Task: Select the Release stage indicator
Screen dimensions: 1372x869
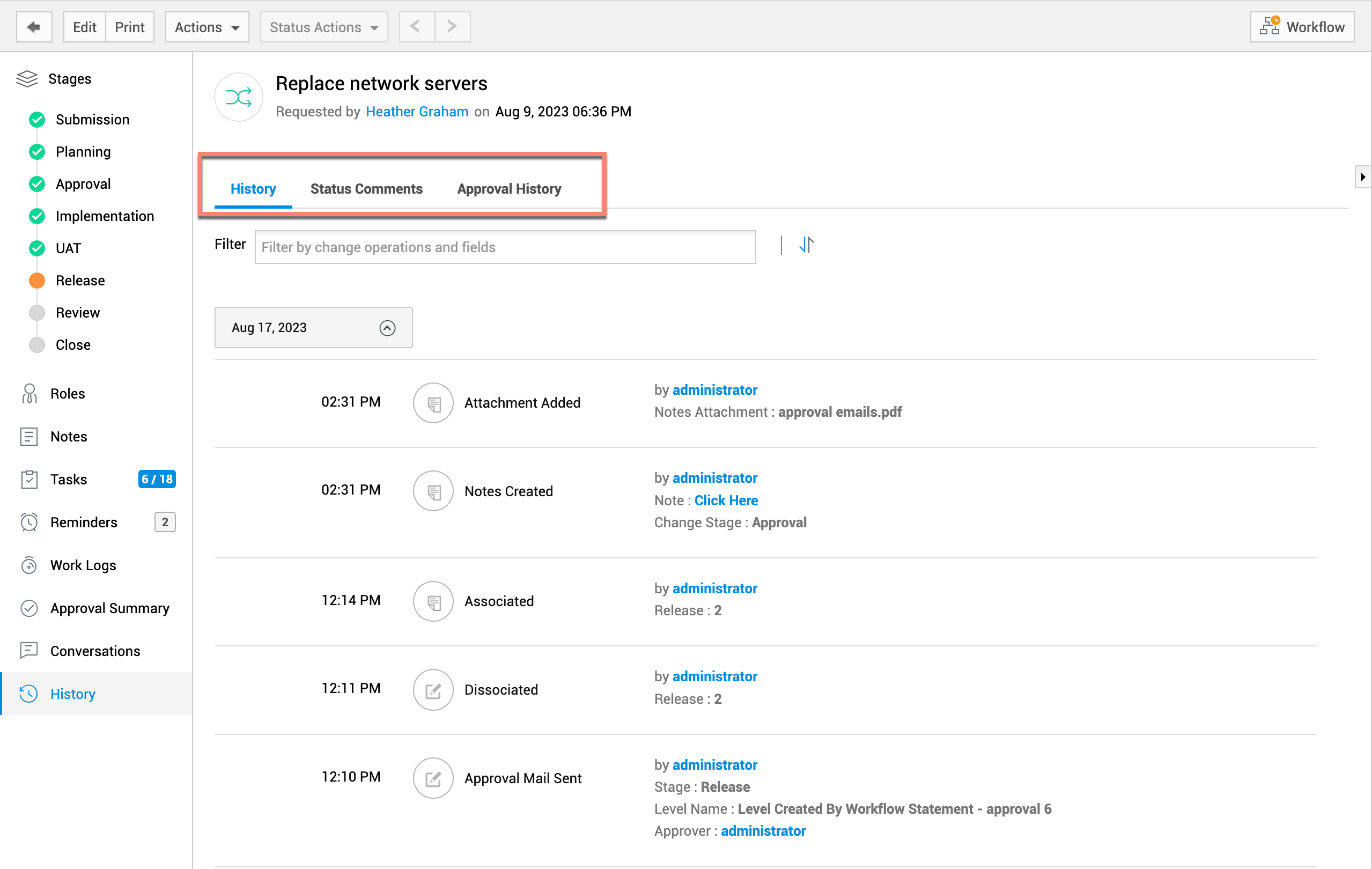Action: 37,281
